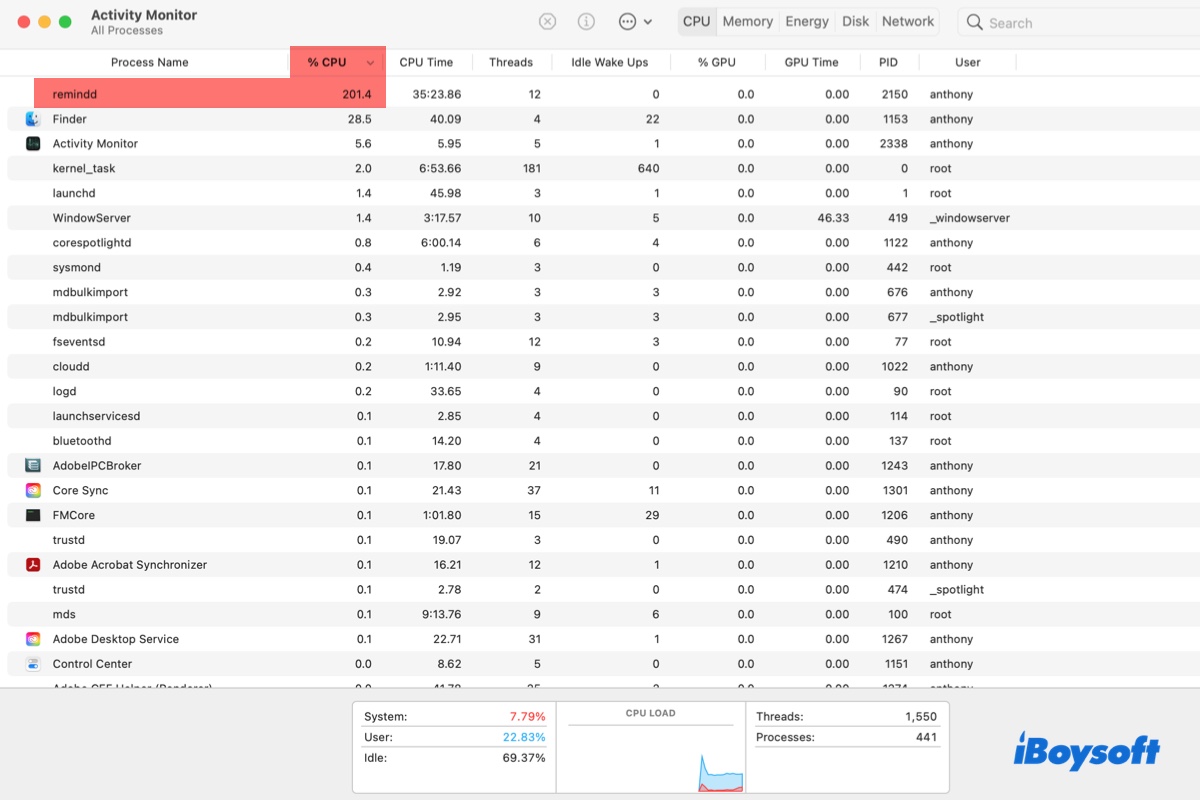Open the ellipsis action menu

coord(635,22)
